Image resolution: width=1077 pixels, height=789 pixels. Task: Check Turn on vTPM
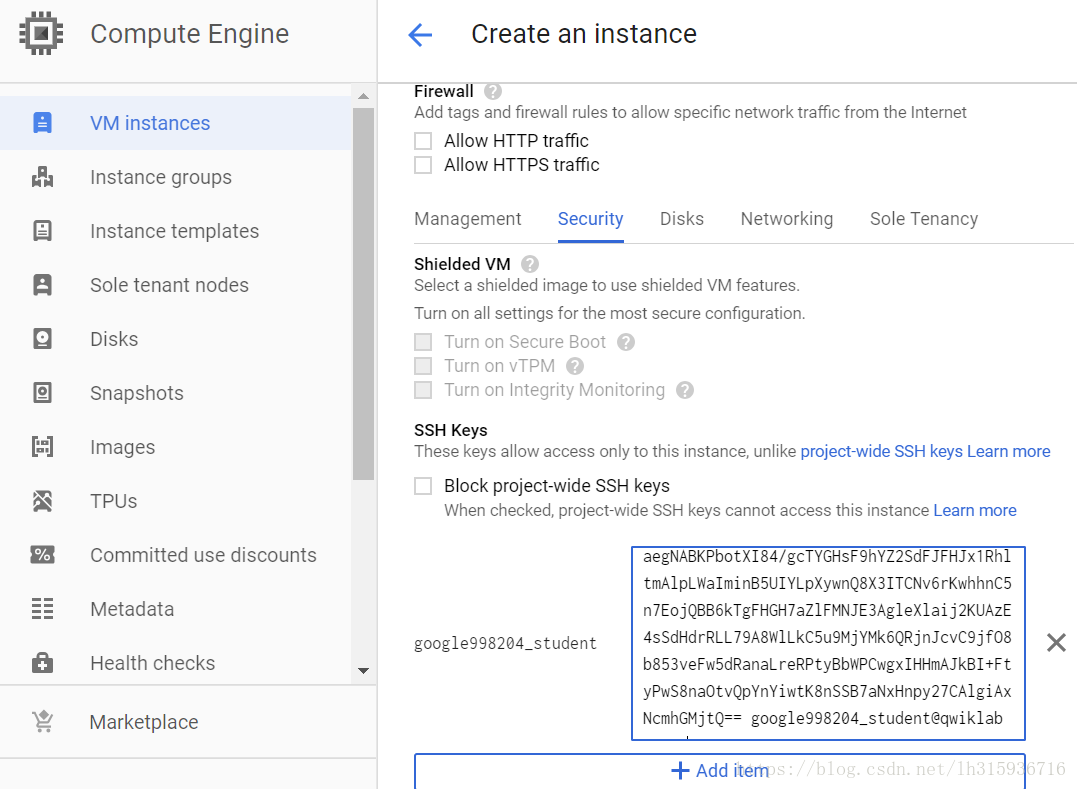[x=423, y=366]
